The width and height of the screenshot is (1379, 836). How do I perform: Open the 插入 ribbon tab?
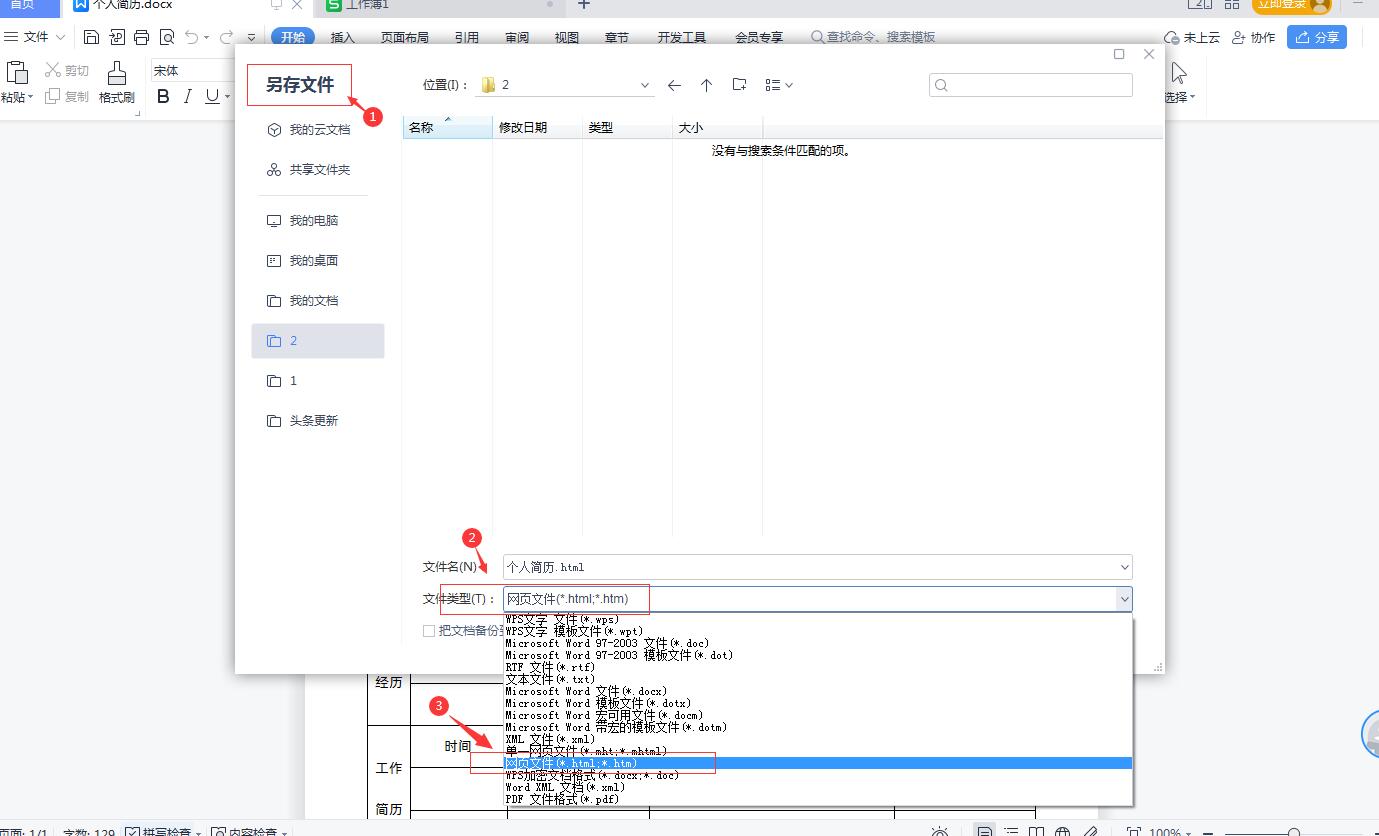tap(342, 37)
